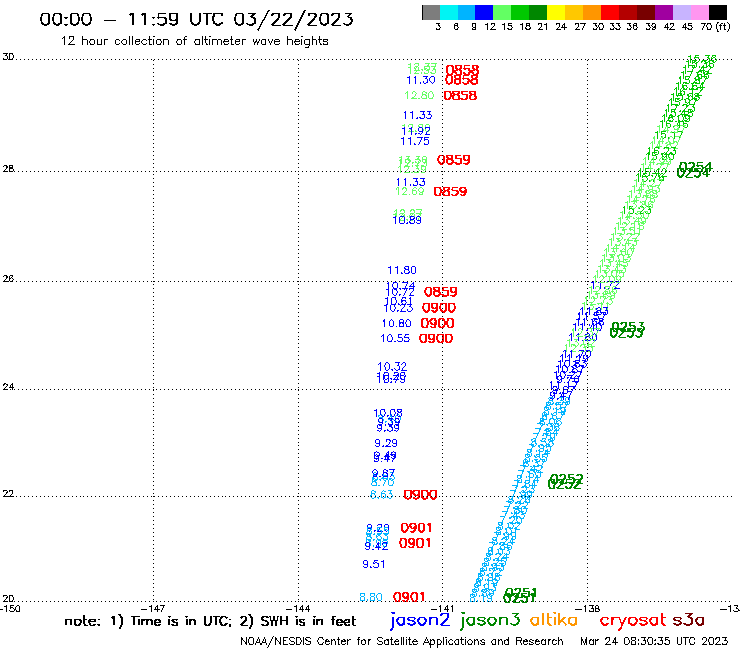740x650 pixels.
Task: Click the cryosat satellite label
Action: coord(633,620)
